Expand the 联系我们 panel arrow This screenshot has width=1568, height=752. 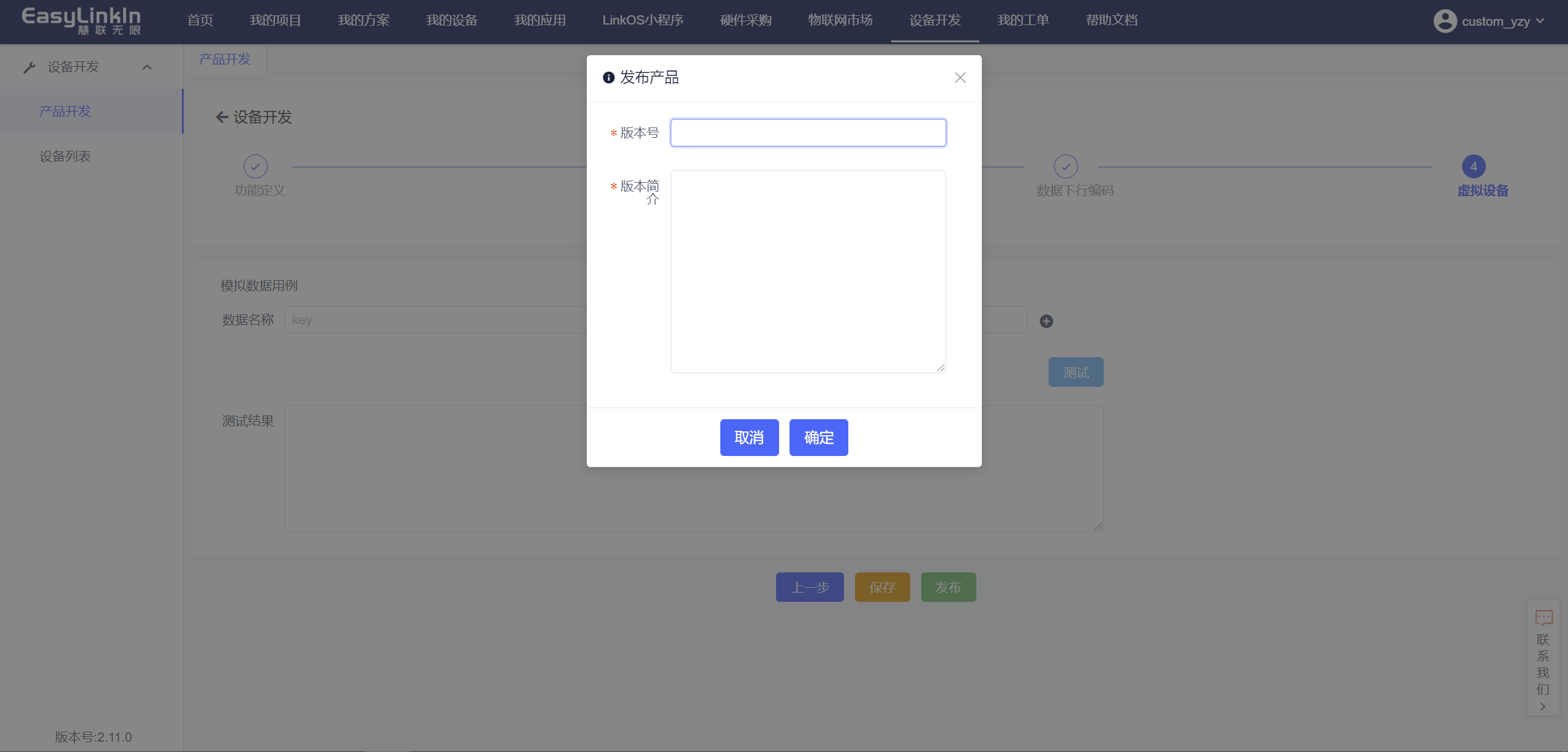1543,706
